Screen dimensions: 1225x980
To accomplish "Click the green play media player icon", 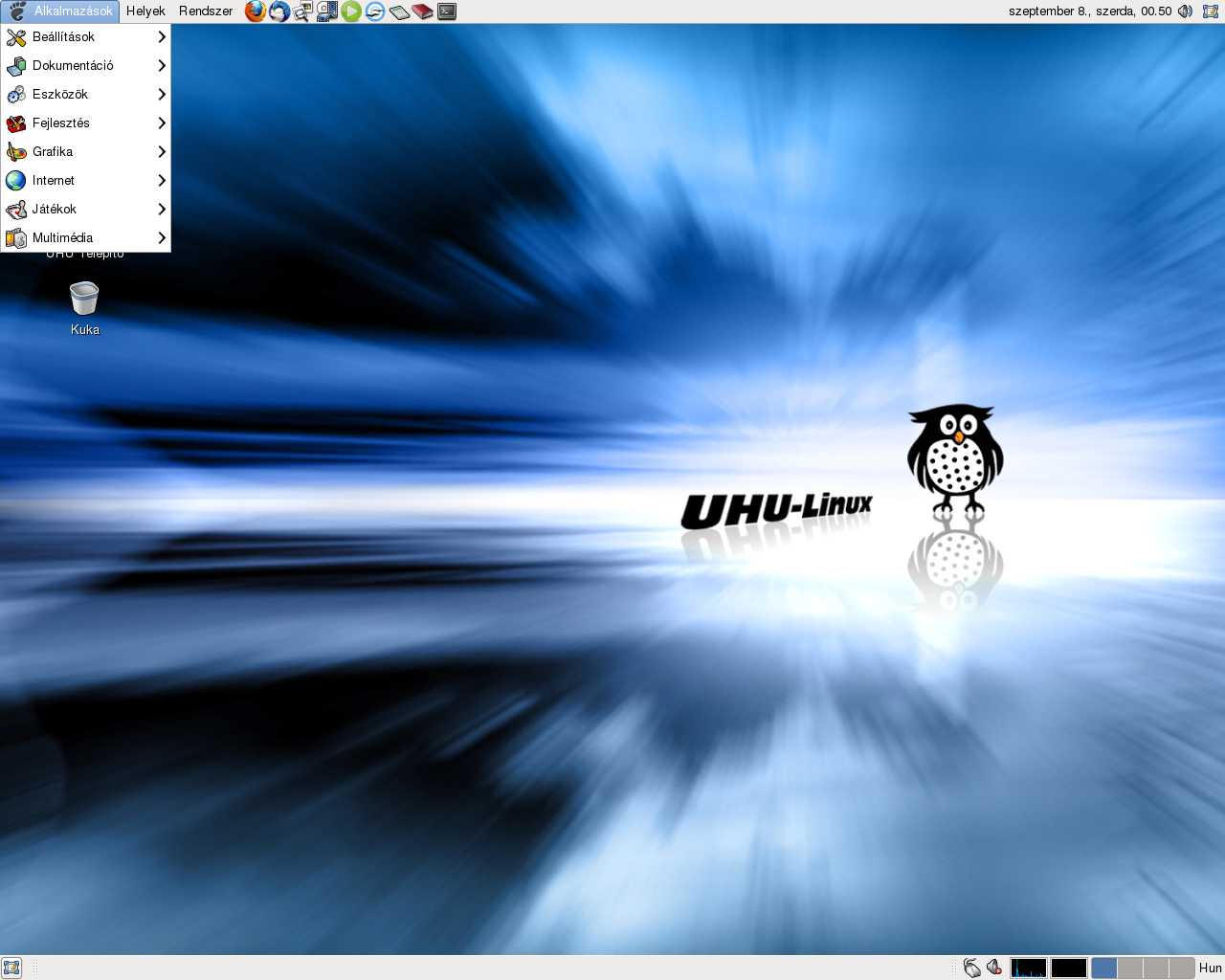I will tap(351, 11).
